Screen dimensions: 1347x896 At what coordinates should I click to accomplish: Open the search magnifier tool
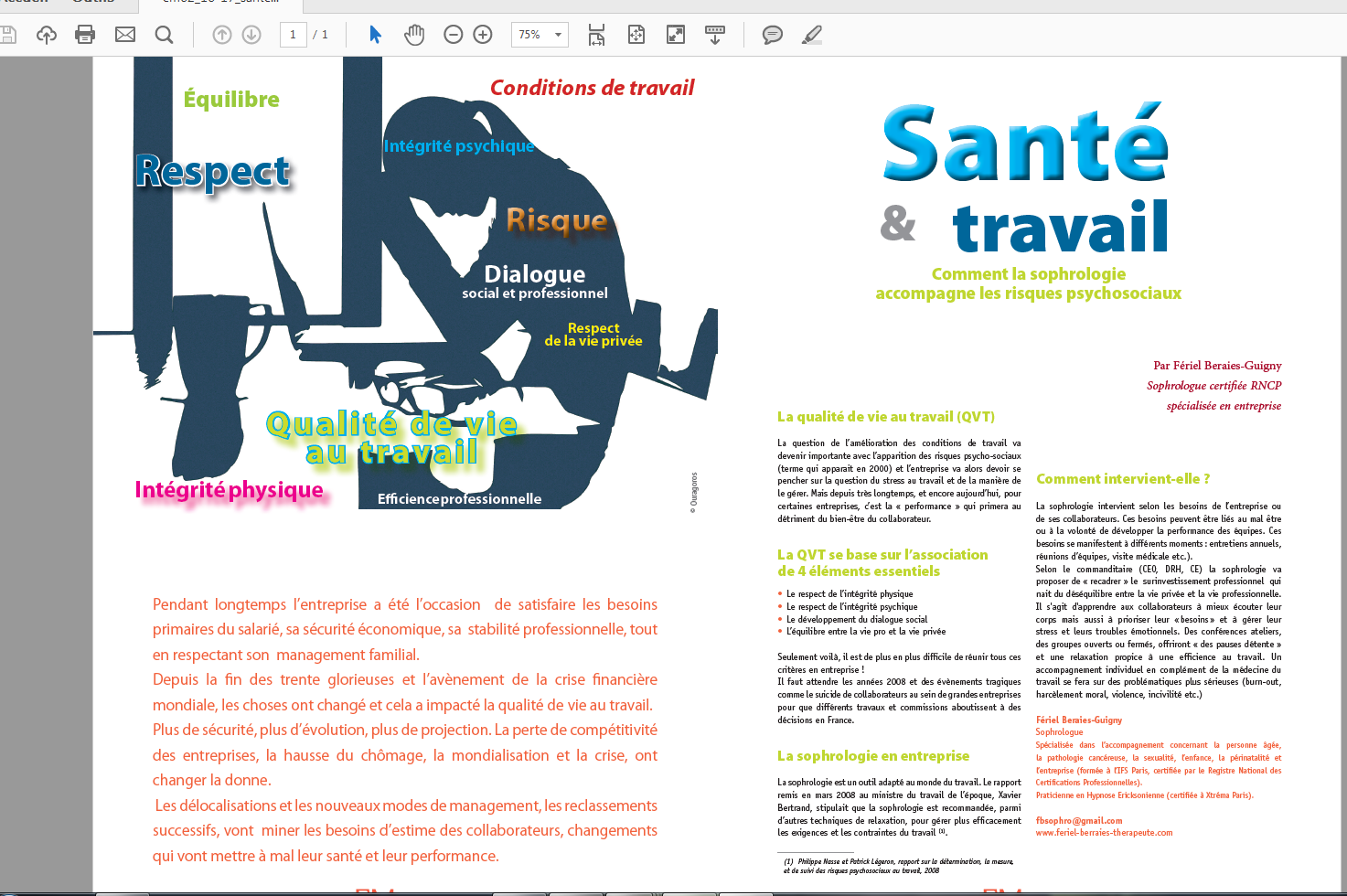pyautogui.click(x=165, y=35)
